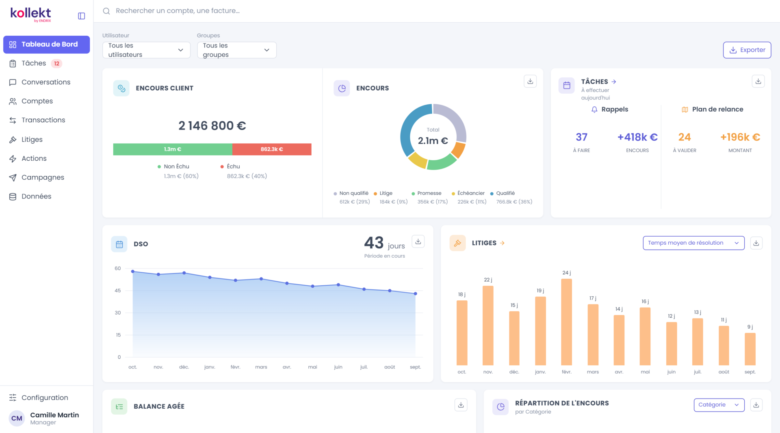Click the 43 jours DSO value
Viewport: 780px width, 433px height.
tap(385, 243)
